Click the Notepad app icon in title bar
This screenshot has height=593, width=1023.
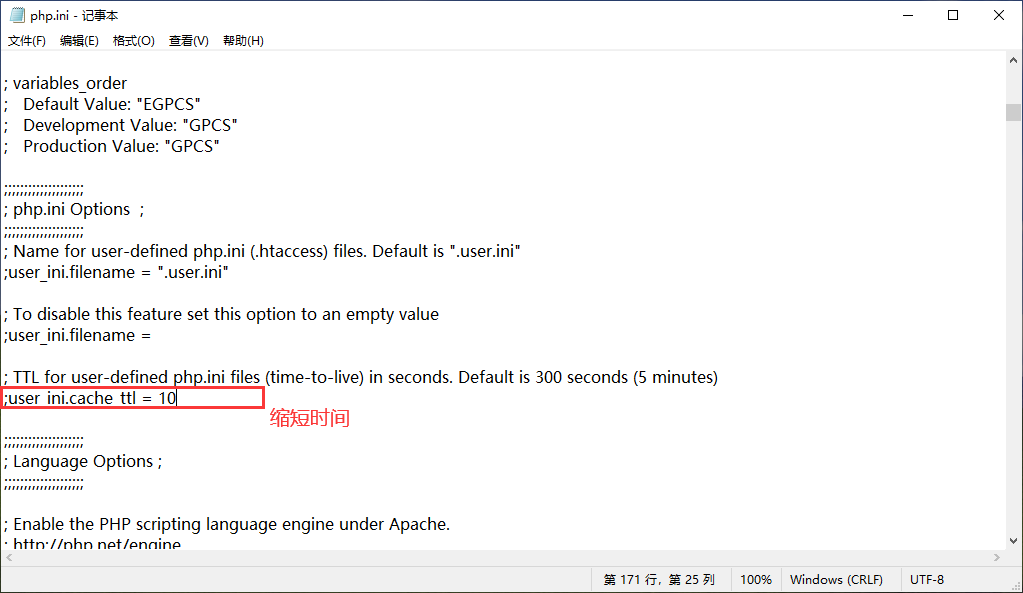click(x=17, y=15)
